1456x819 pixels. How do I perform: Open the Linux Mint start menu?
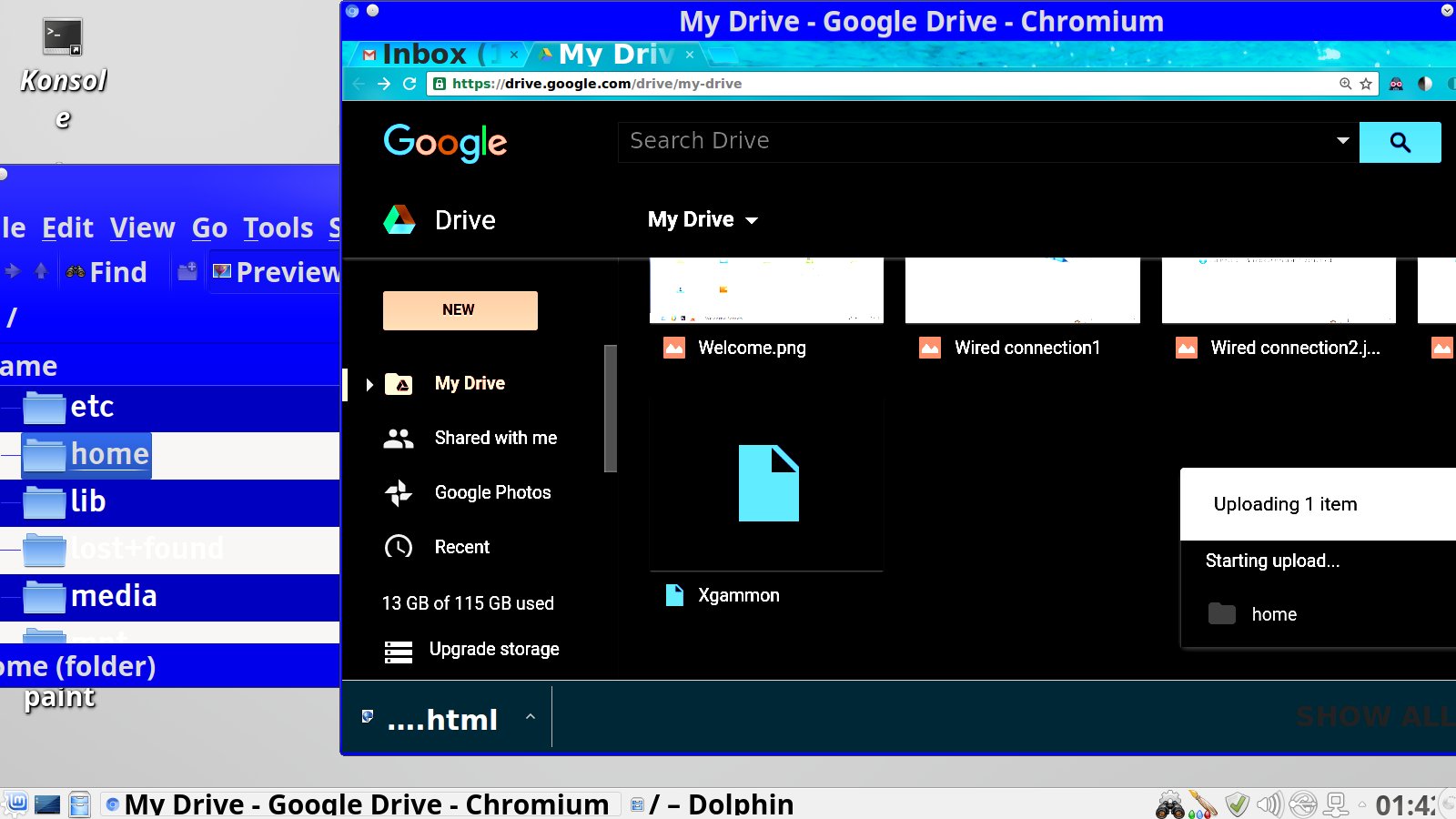pyautogui.click(x=16, y=804)
